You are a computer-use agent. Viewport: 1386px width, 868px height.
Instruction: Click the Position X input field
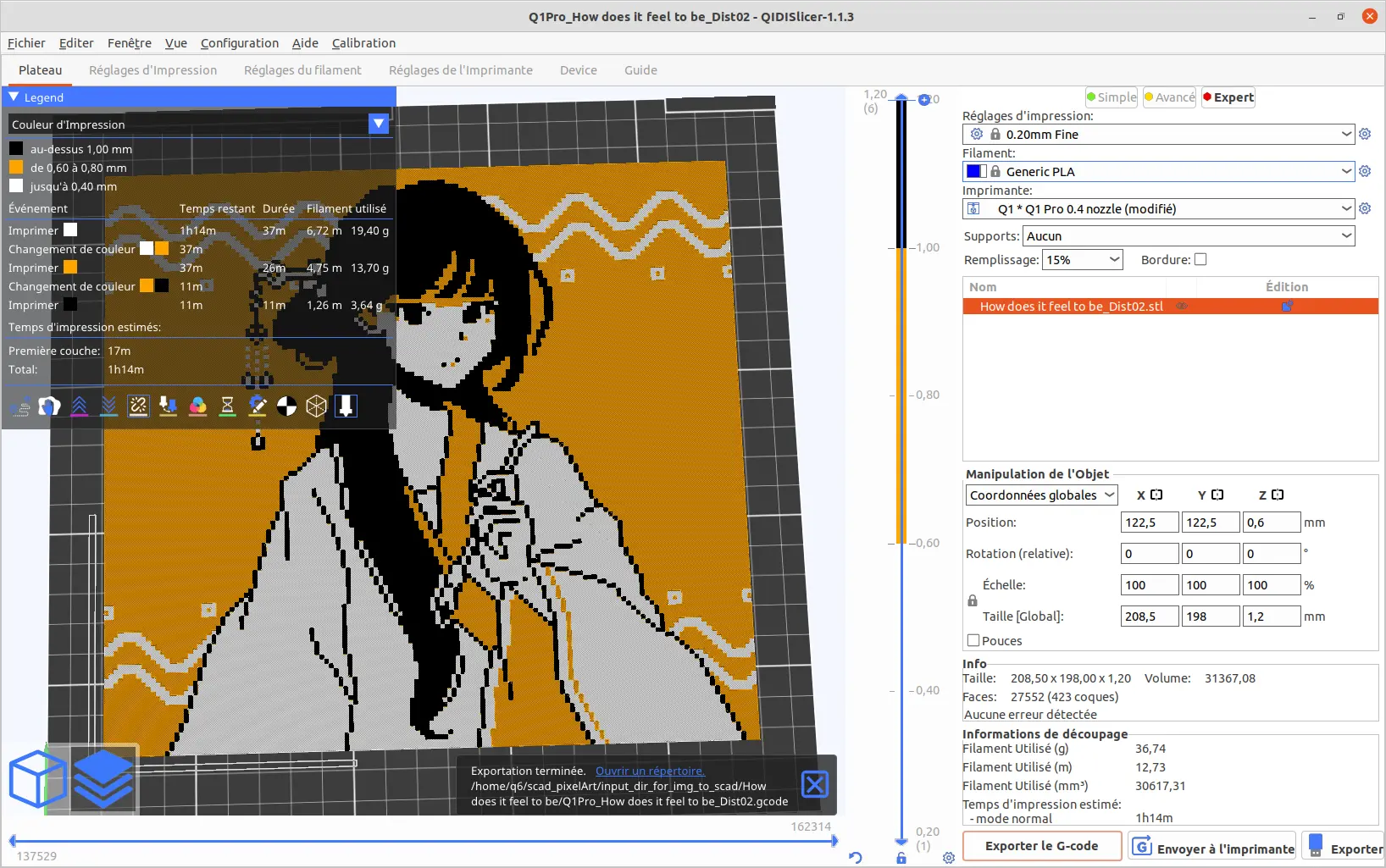[1150, 522]
